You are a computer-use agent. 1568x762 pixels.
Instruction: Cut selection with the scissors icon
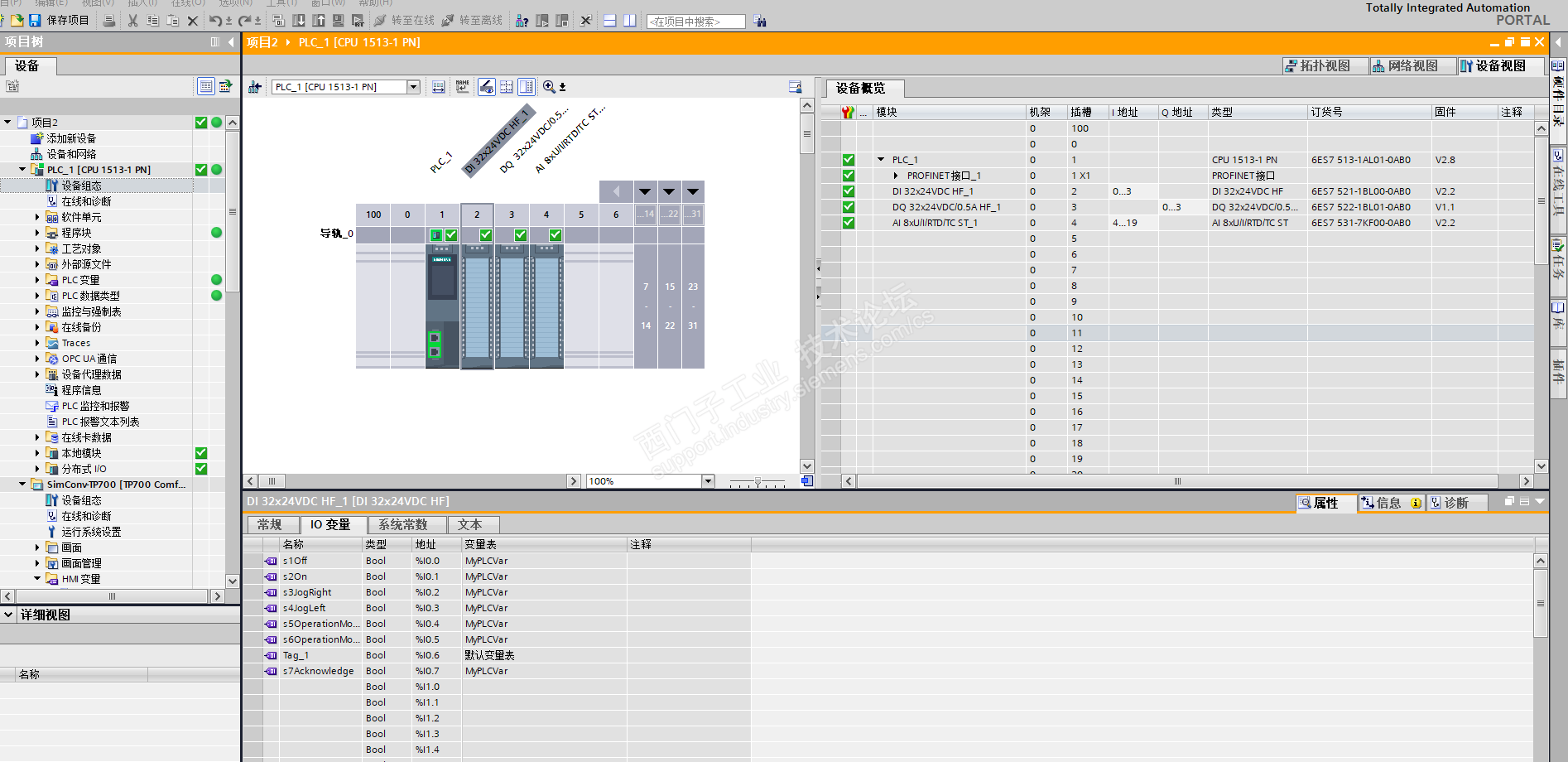click(x=132, y=20)
